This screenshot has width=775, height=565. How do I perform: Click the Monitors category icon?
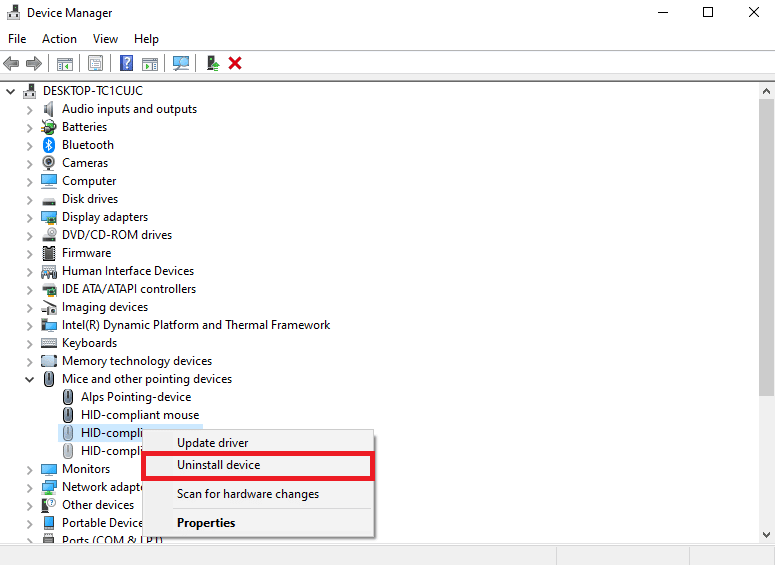click(48, 469)
